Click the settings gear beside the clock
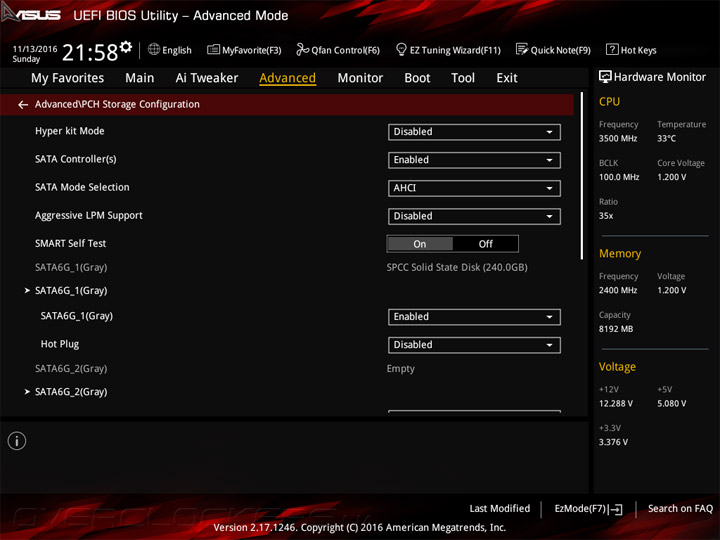The image size is (720, 540). (126, 47)
